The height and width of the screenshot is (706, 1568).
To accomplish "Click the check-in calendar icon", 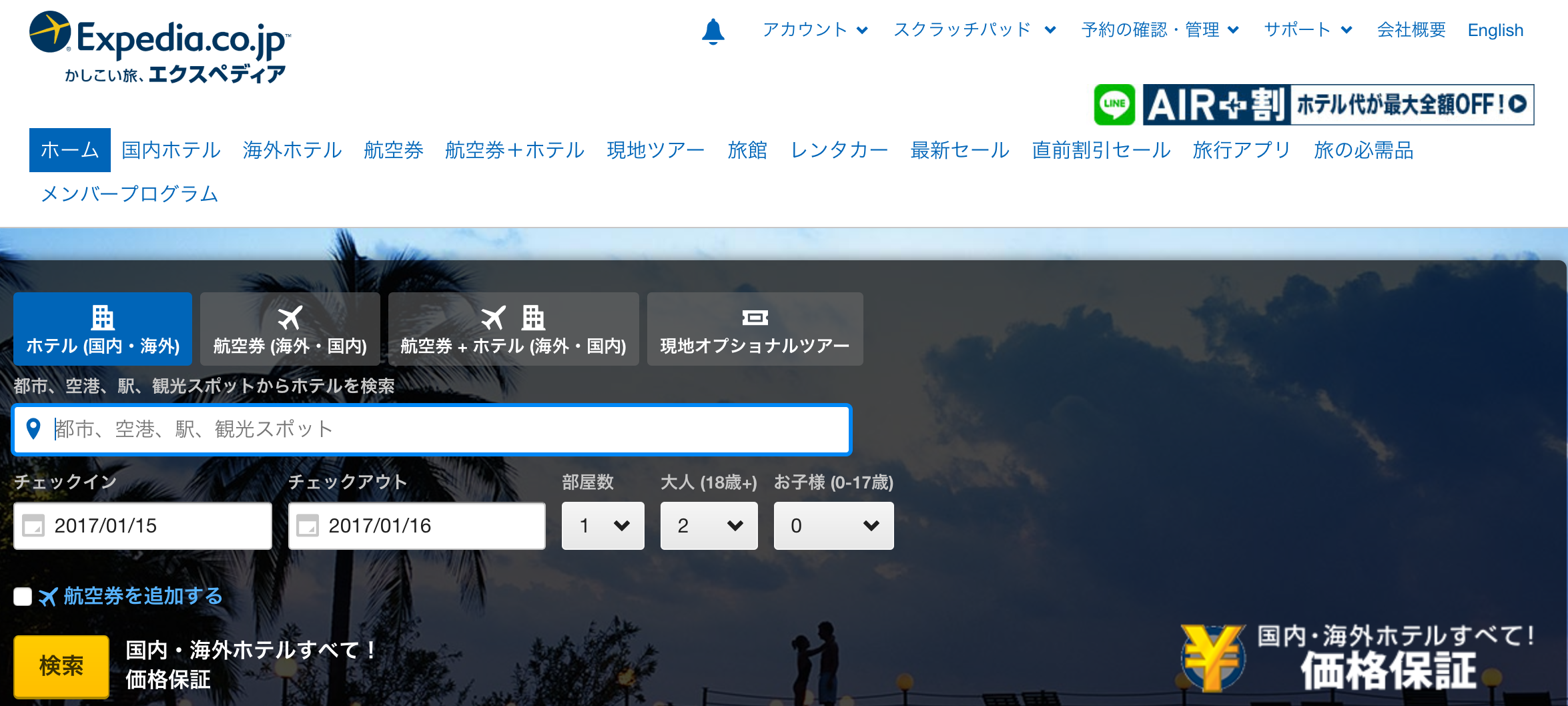I will [33, 526].
